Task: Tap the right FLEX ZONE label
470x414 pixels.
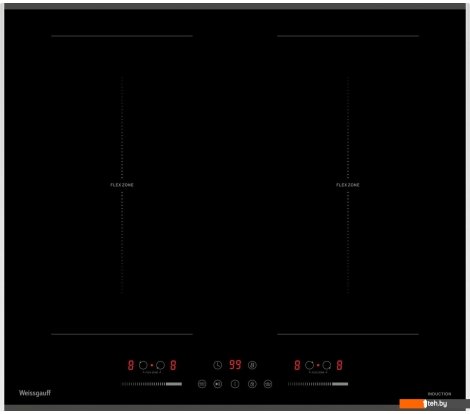Action: [348, 185]
